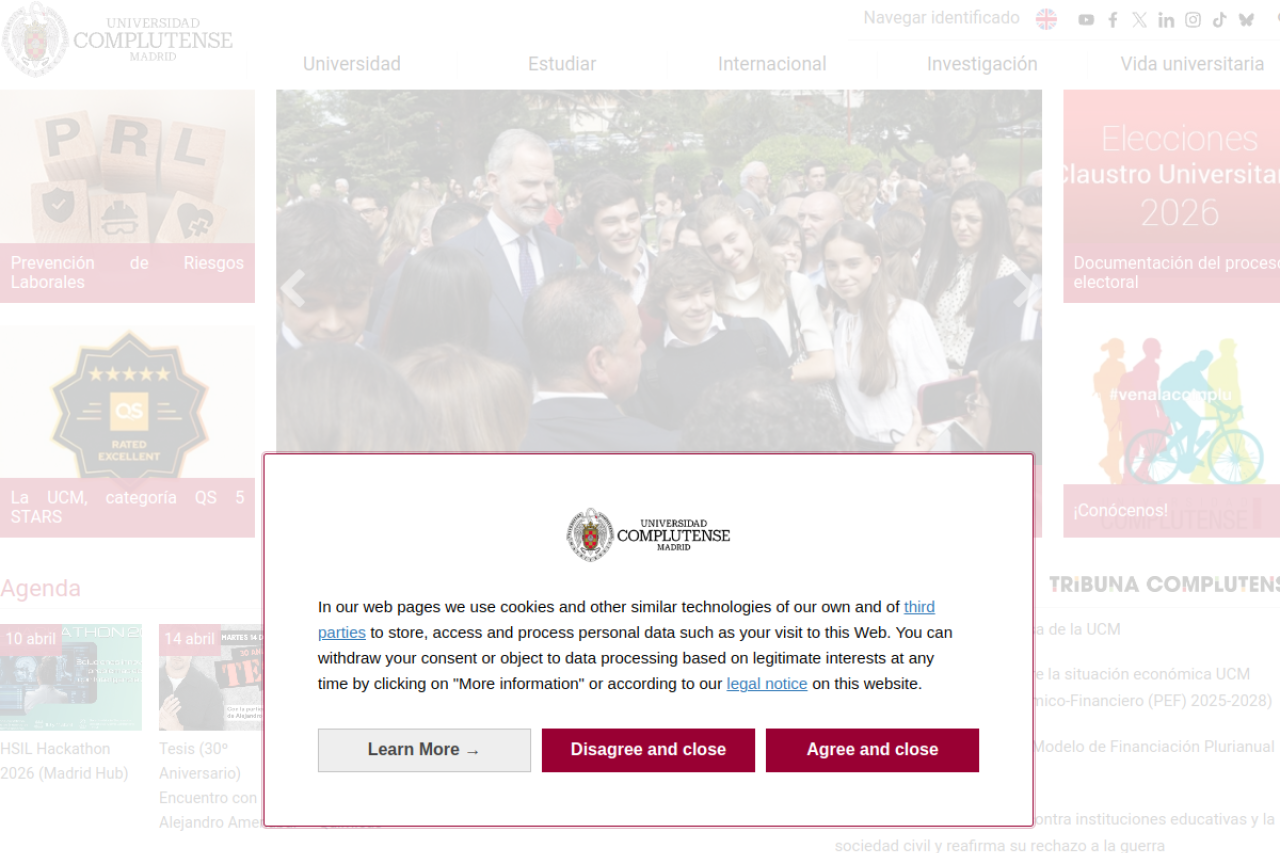Open Learn More cookie options

[x=424, y=750]
